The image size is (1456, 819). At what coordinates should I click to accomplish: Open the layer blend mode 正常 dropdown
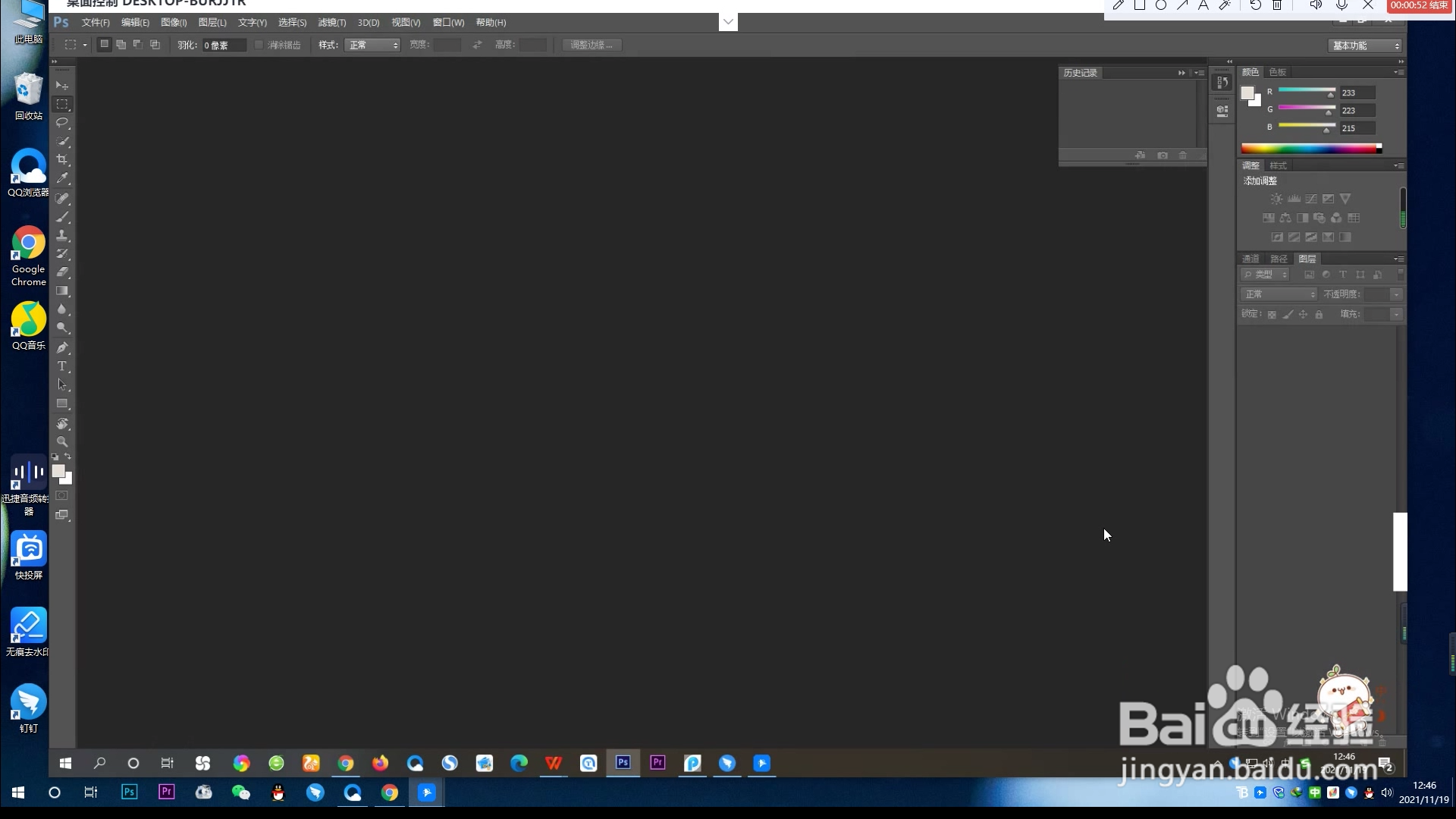click(x=1279, y=294)
